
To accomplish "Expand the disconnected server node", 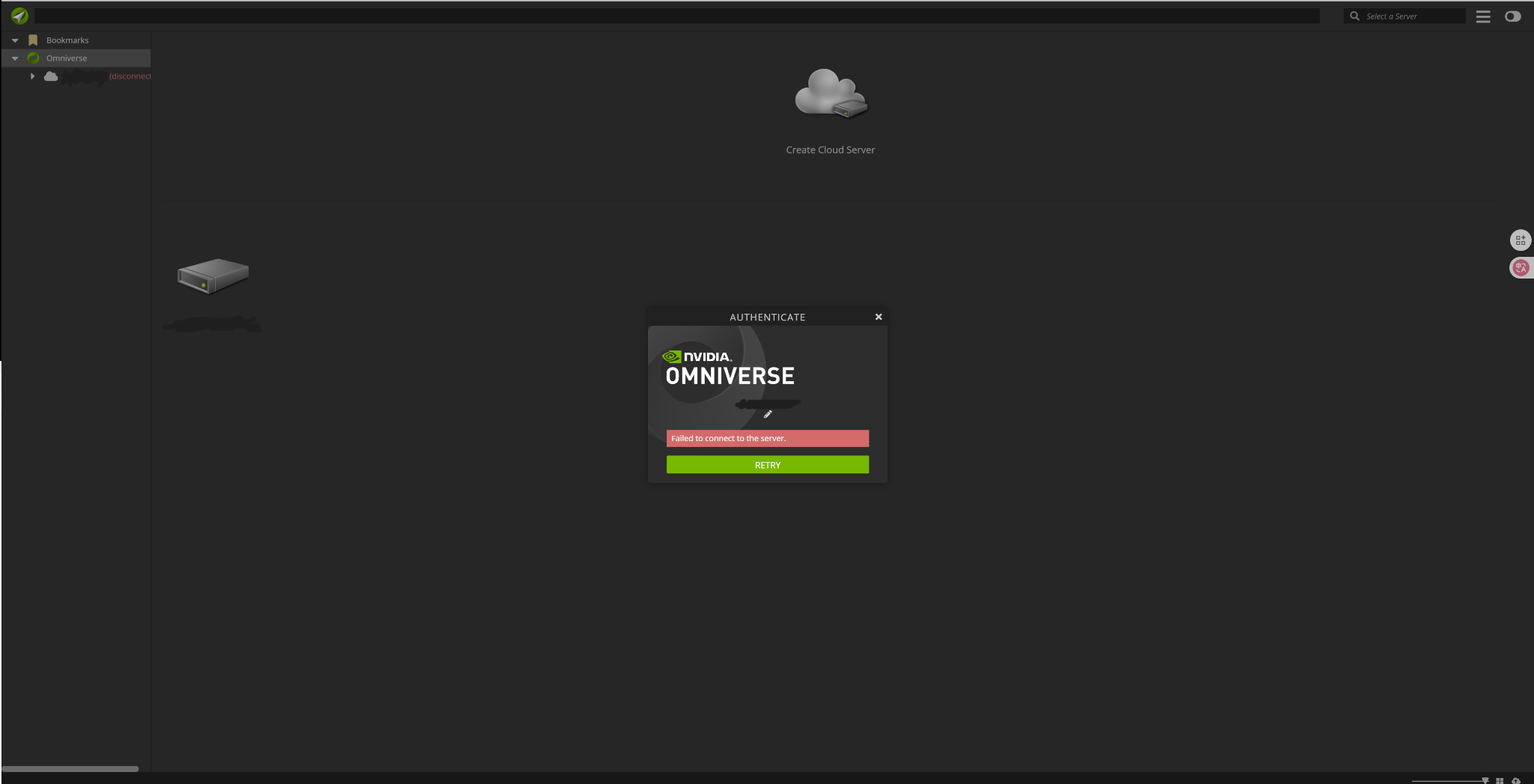I will pyautogui.click(x=32, y=76).
